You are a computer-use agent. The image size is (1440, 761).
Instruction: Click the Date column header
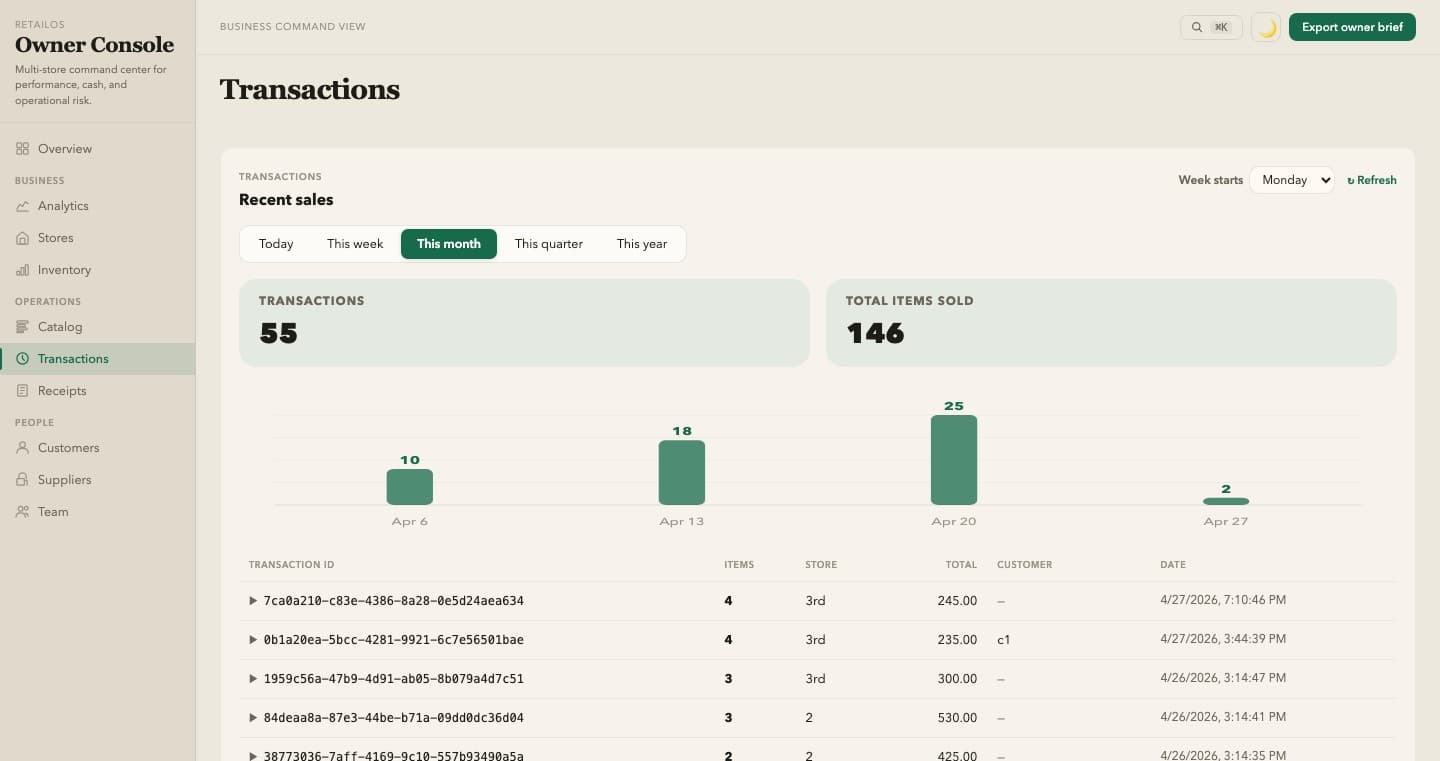[1173, 565]
